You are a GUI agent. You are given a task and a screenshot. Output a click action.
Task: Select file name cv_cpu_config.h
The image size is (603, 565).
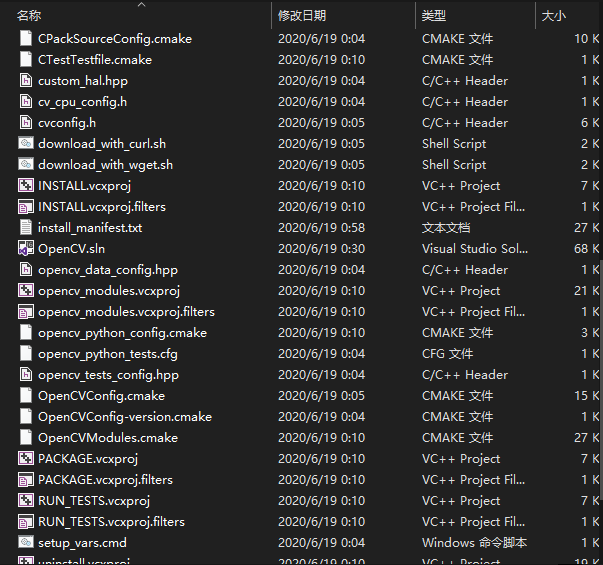click(x=82, y=102)
